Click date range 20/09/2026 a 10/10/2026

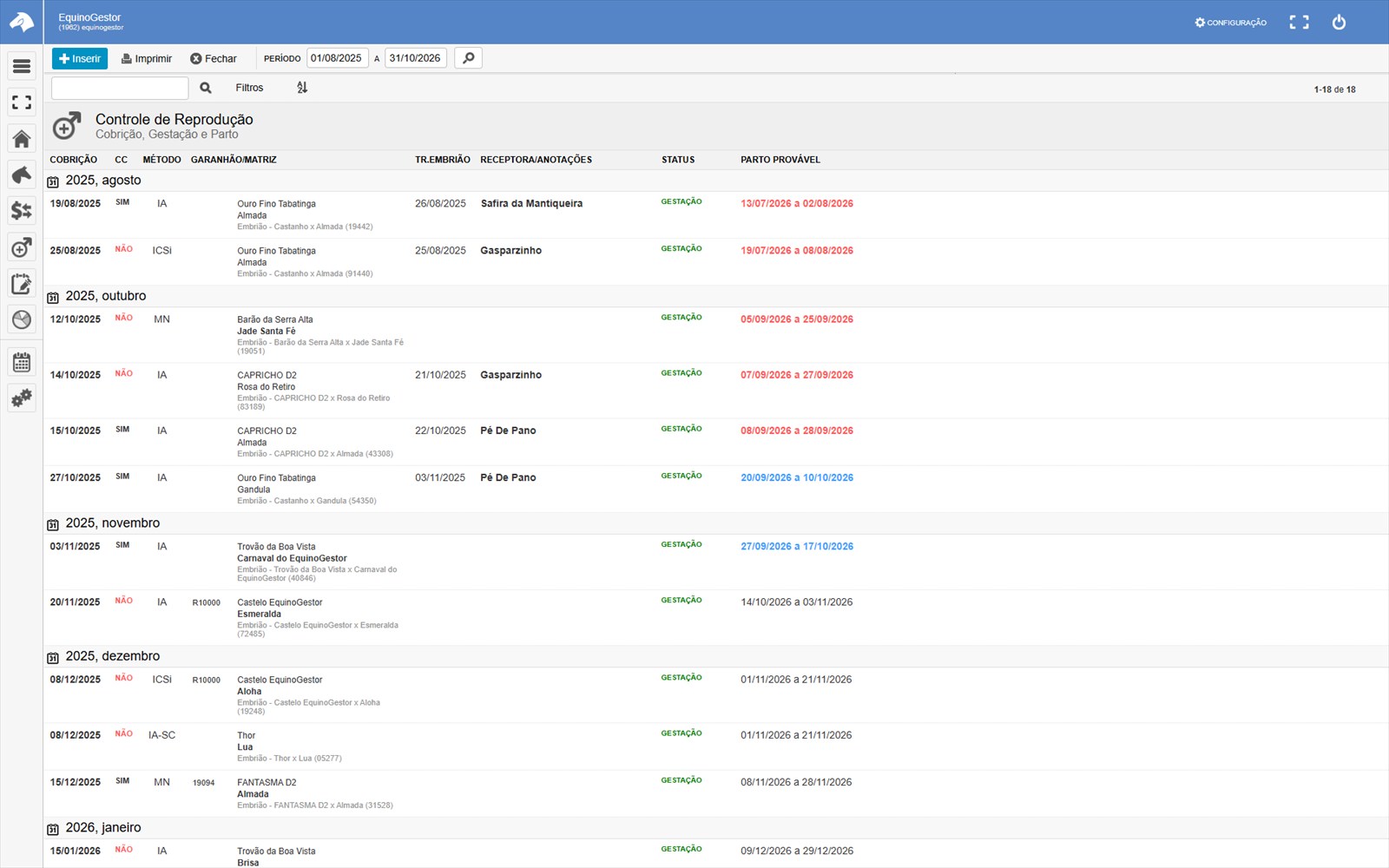coord(797,477)
